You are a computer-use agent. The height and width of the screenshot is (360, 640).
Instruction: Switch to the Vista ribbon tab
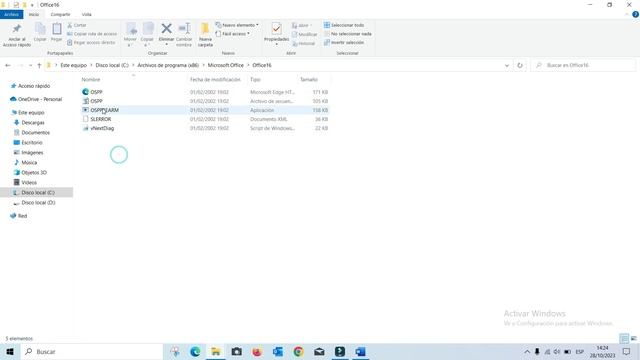(87, 14)
